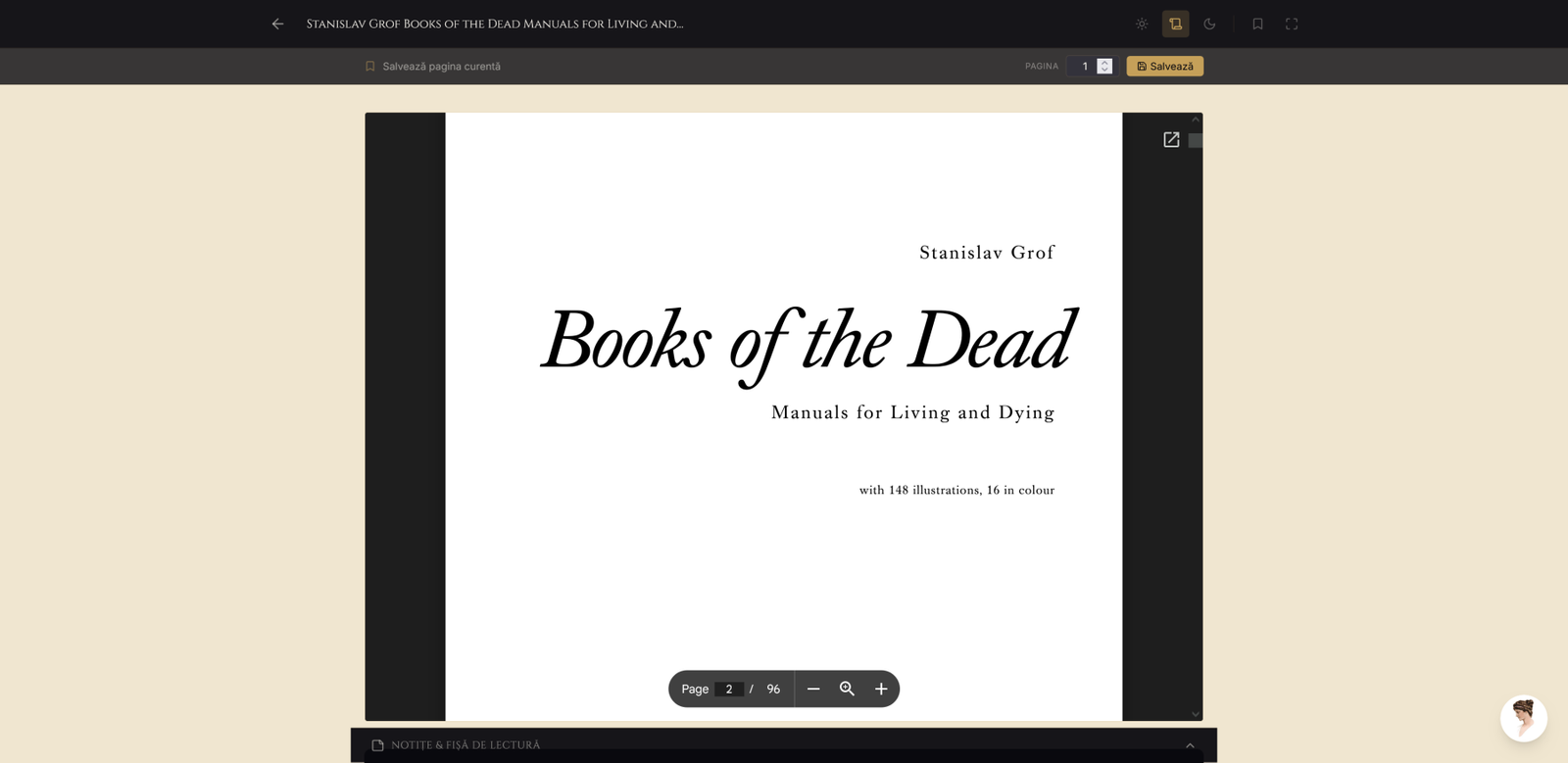Switch to the light sun theme

[x=1142, y=24]
